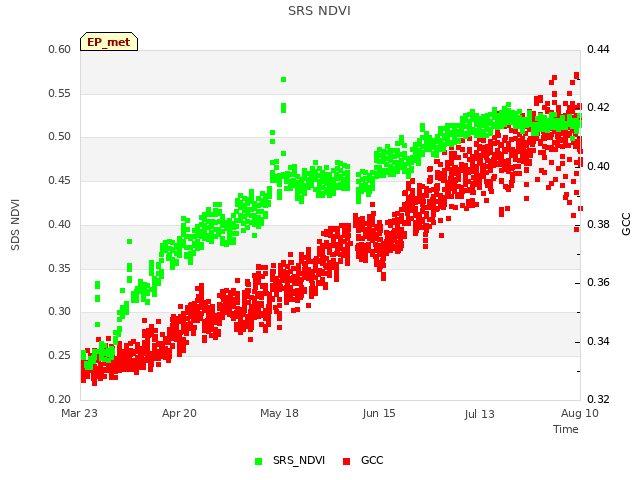Viewport: 640px width, 480px height.
Task: Click the right axis title GCC
Action: coord(626,224)
